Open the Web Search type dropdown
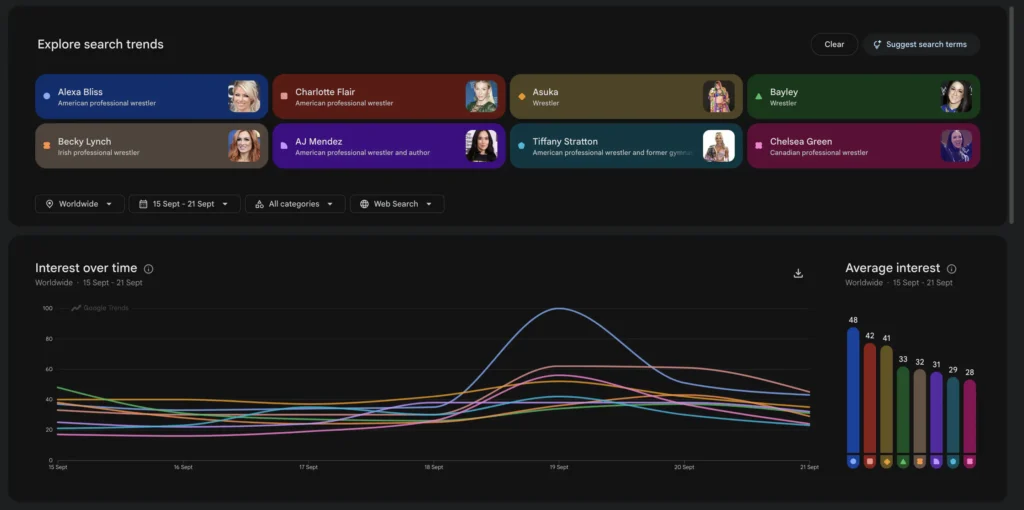Image resolution: width=1024 pixels, height=510 pixels. [x=397, y=204]
